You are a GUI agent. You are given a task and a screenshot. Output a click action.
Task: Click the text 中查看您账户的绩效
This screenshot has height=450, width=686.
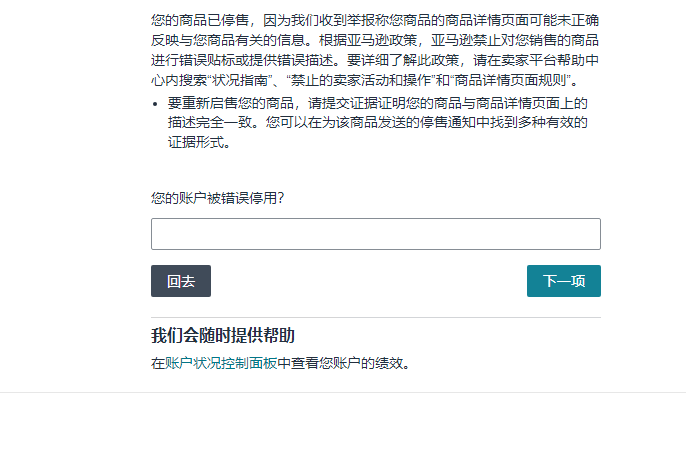344,363
